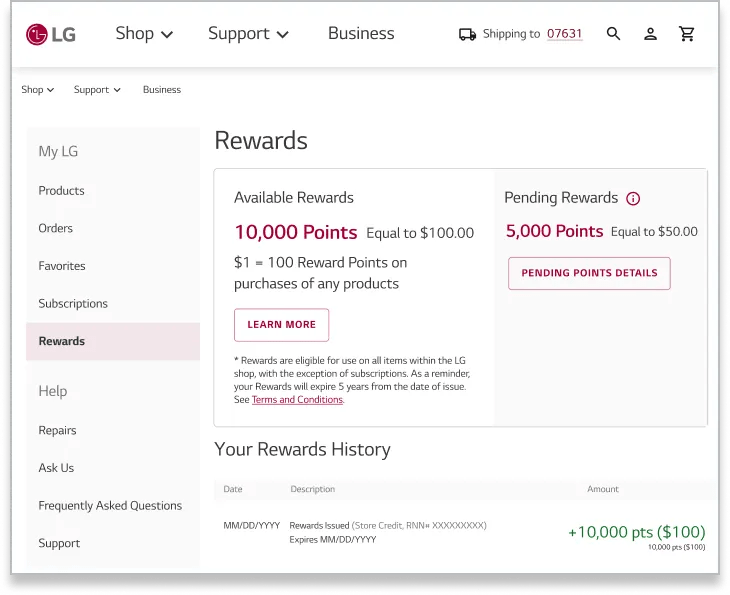Open the user account icon
The height and width of the screenshot is (595, 730).
point(650,34)
